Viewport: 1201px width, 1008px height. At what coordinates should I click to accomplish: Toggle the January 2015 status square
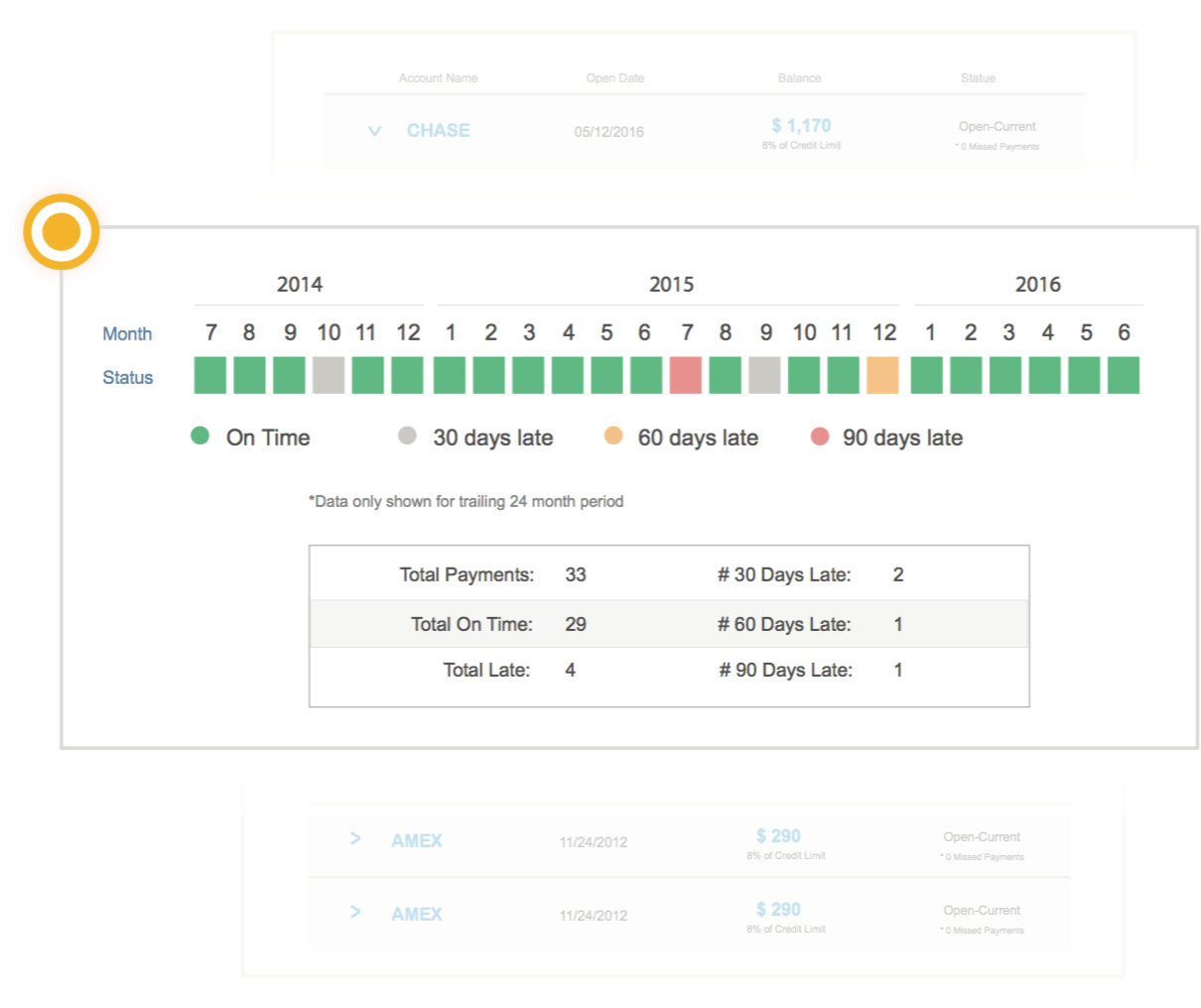[450, 376]
